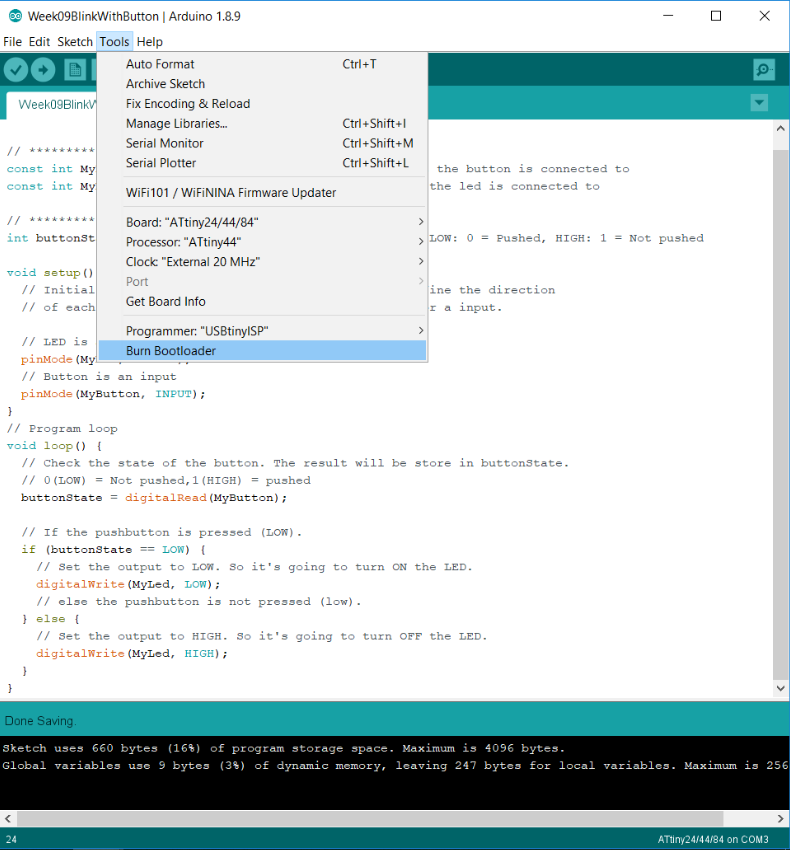Open Manage Libraries... entry

(262, 124)
